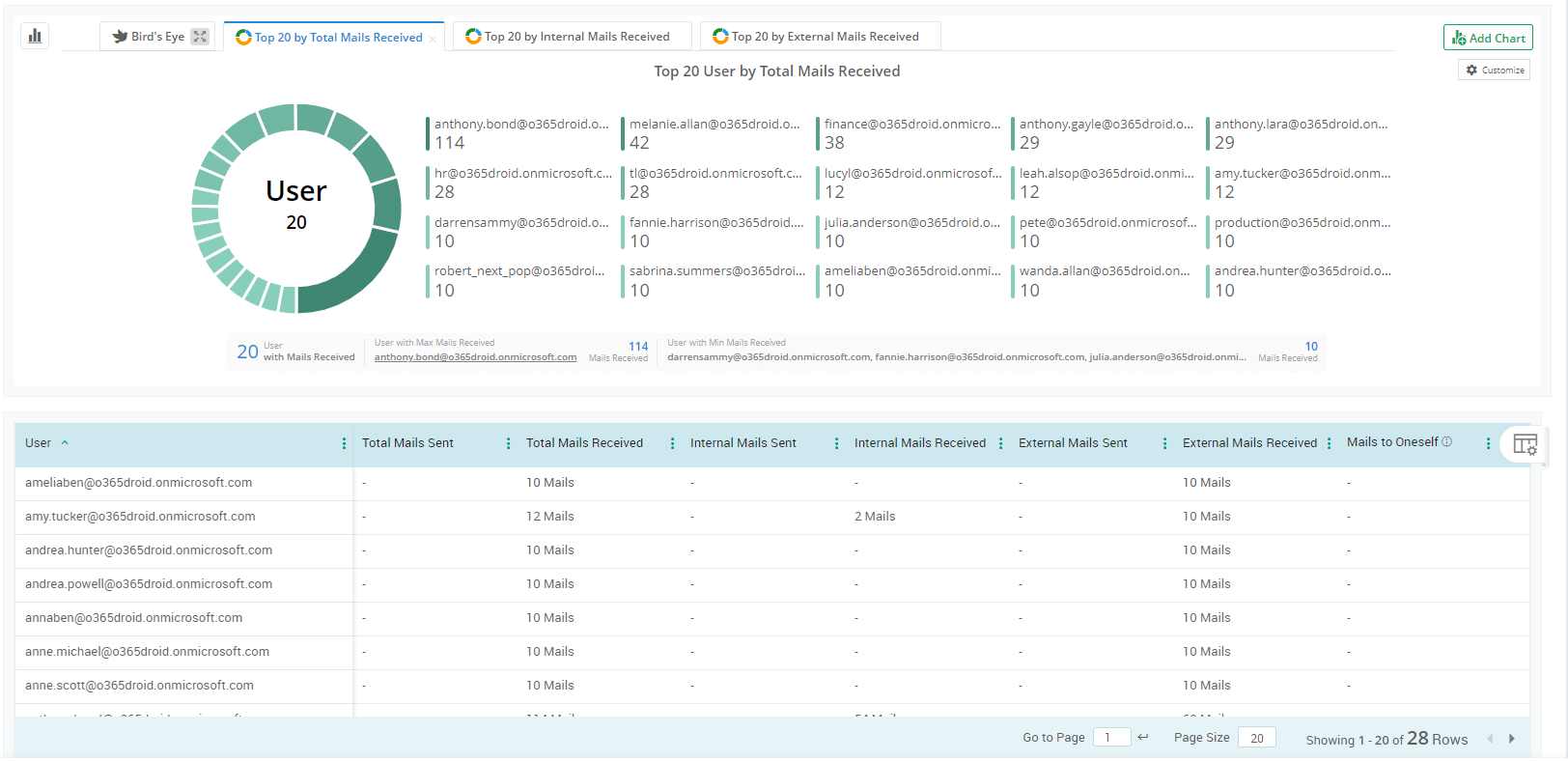Click robert_next_pop legend entry with 10
This screenshot has width=1568, height=761.
[x=518, y=281]
